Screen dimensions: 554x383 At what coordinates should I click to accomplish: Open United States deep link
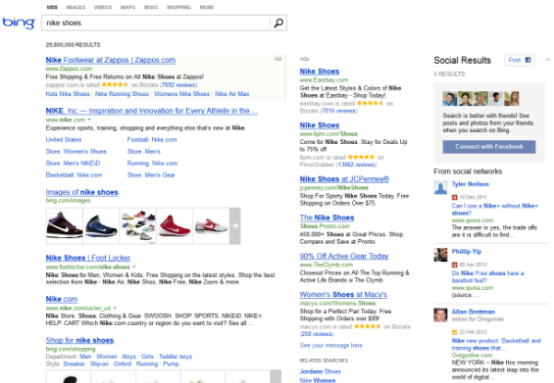(x=64, y=140)
